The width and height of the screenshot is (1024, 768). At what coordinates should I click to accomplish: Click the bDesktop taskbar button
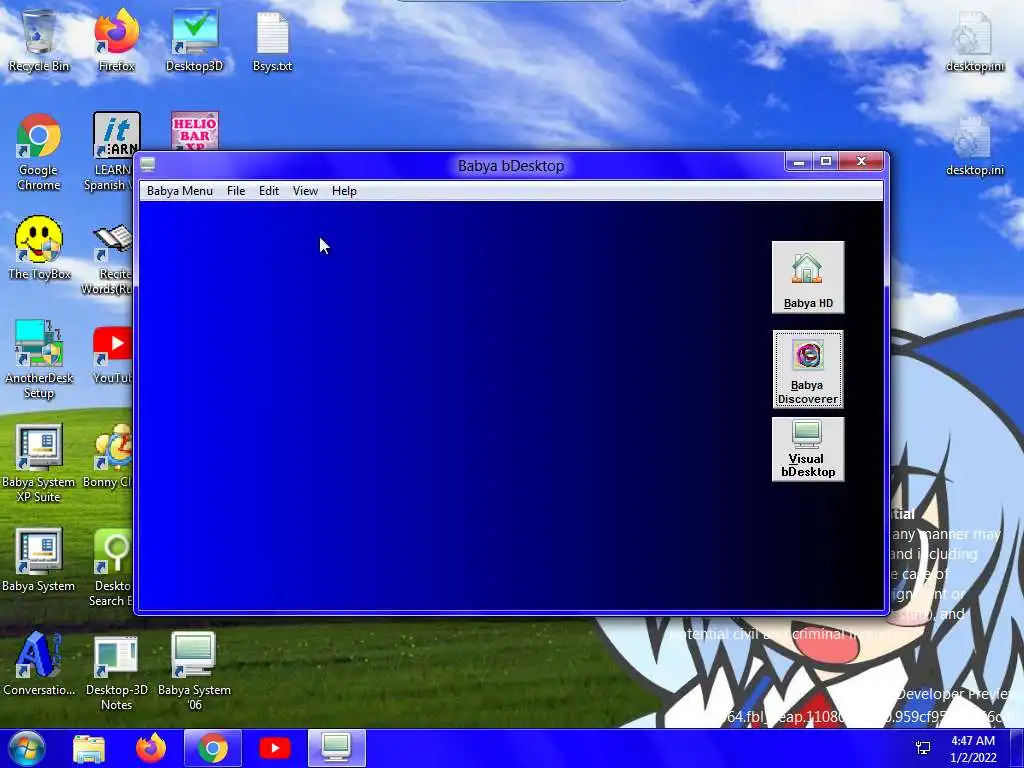[337, 748]
